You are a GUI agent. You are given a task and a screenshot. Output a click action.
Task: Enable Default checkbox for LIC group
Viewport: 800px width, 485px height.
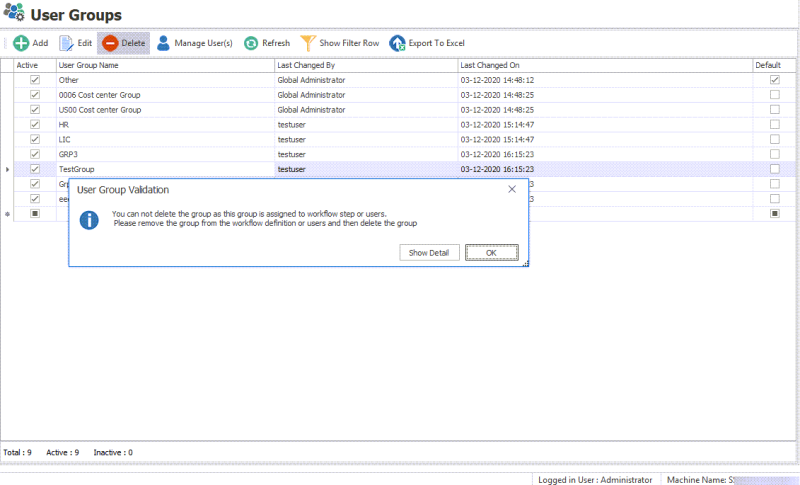pos(774,140)
